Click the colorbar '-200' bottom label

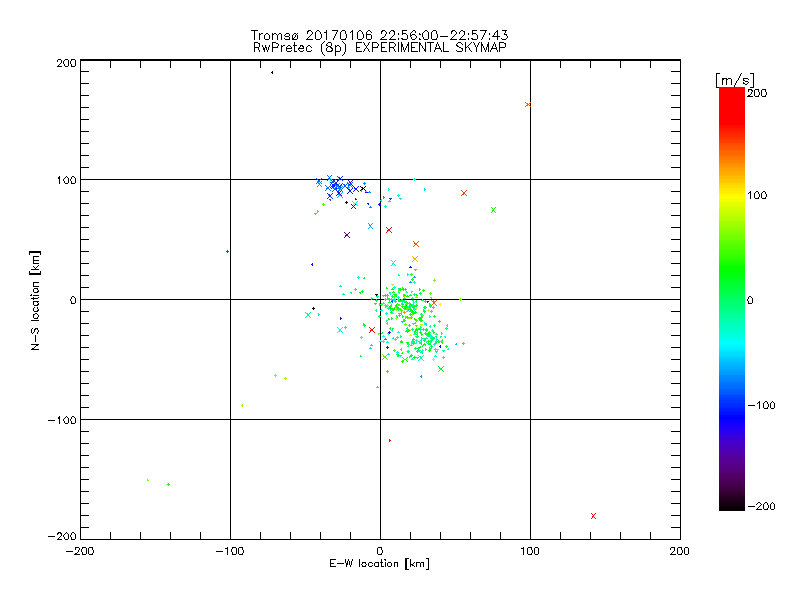tap(762, 506)
